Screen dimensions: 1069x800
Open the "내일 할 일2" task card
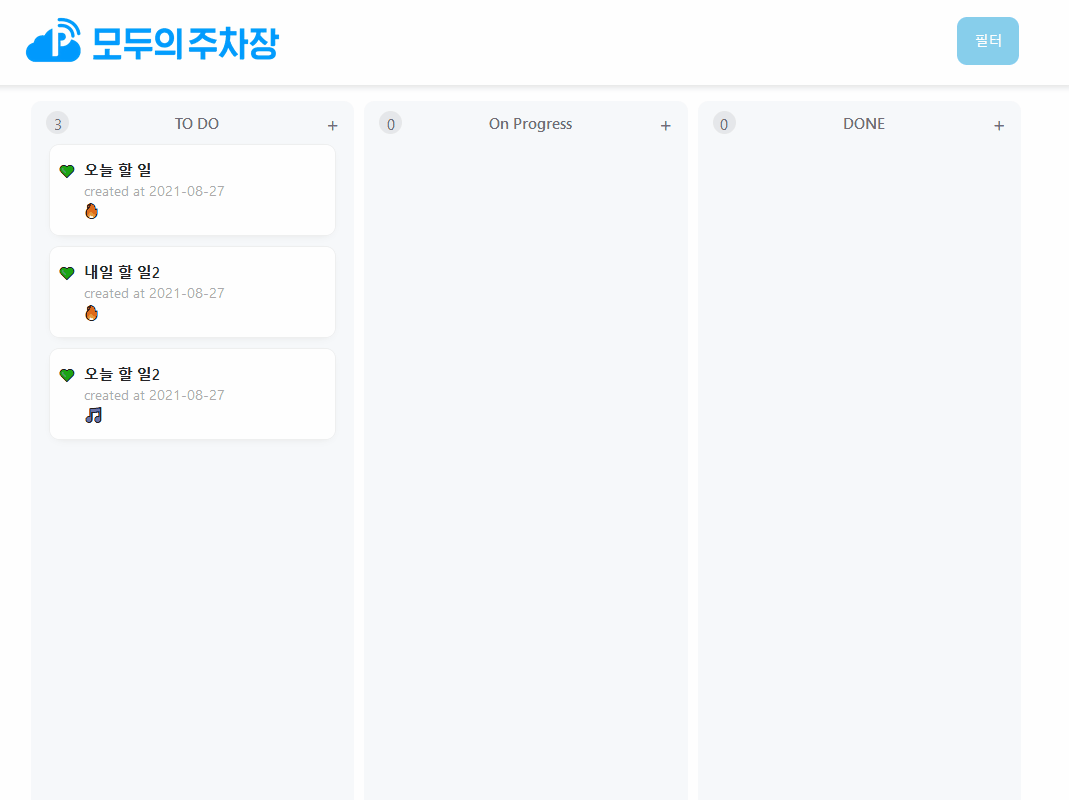point(192,291)
